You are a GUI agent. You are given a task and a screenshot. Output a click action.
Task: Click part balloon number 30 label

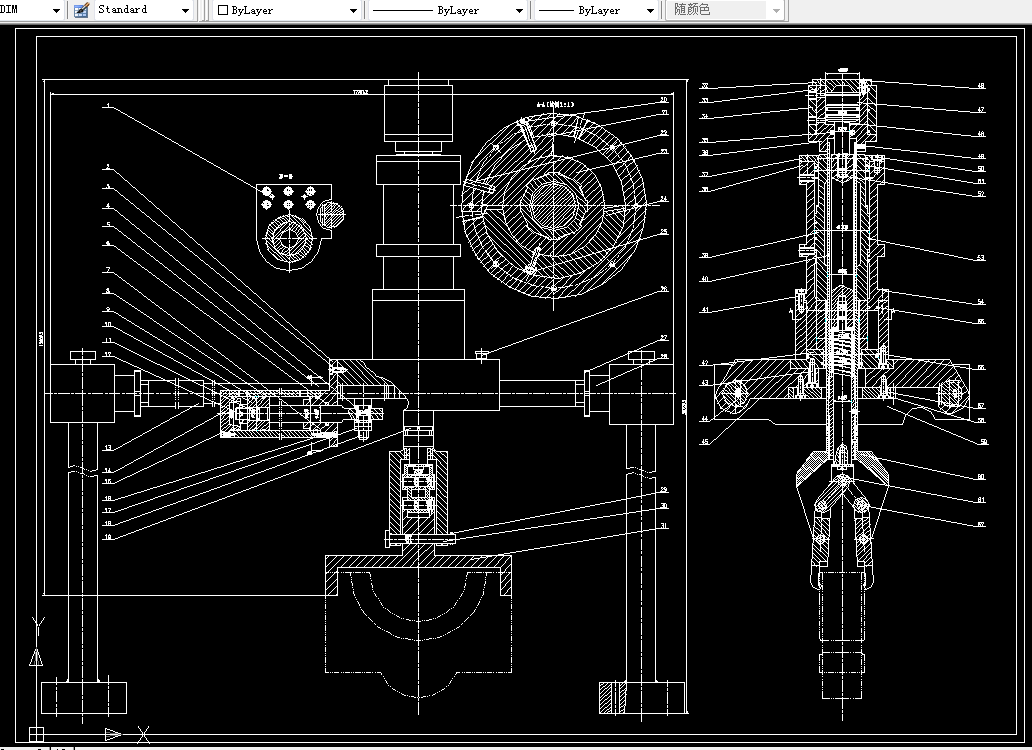point(663,506)
